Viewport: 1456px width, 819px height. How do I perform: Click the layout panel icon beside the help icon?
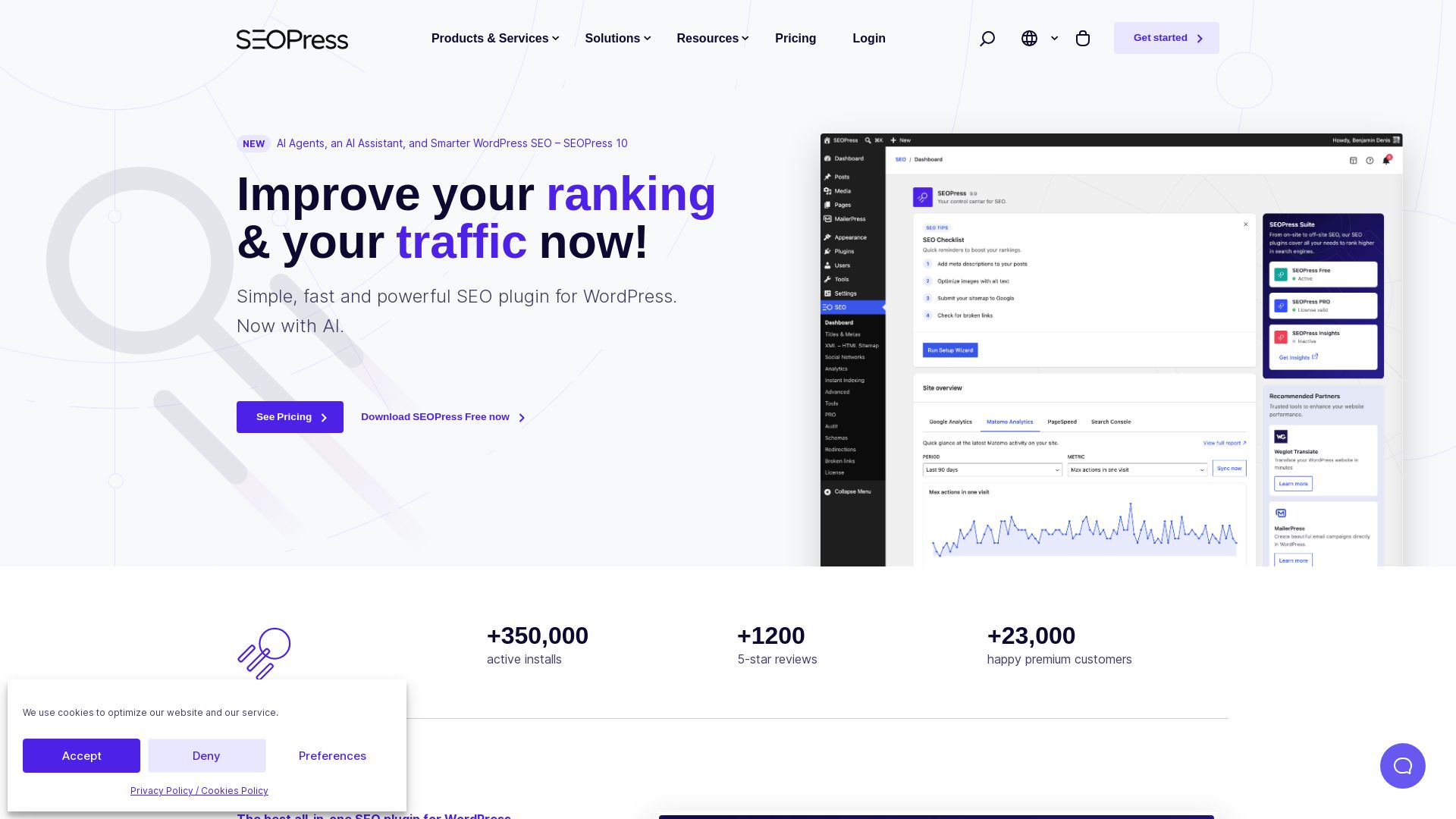point(1353,160)
